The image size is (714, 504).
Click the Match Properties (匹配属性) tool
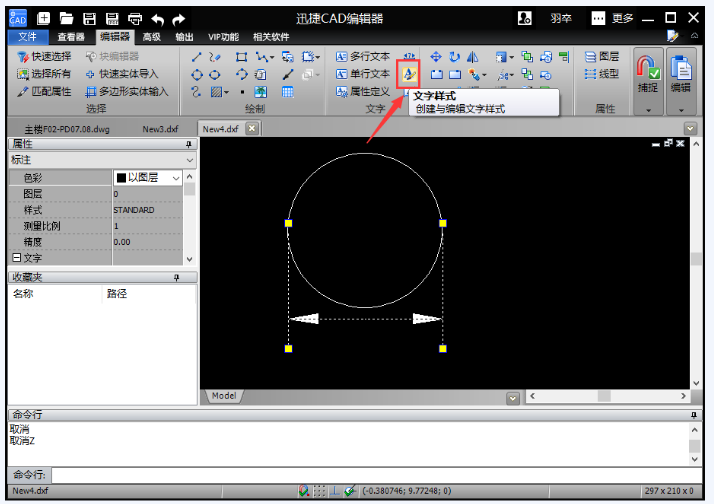[44, 91]
